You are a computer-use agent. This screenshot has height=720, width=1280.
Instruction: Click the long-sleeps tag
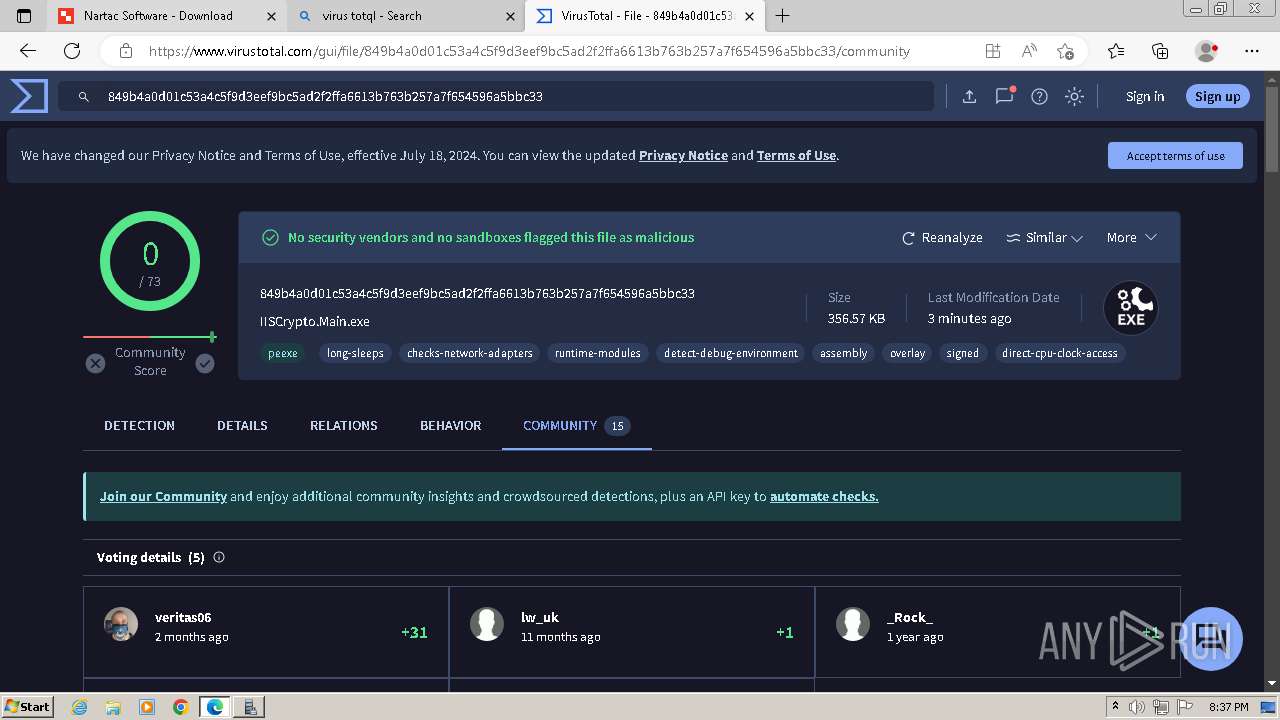355,353
